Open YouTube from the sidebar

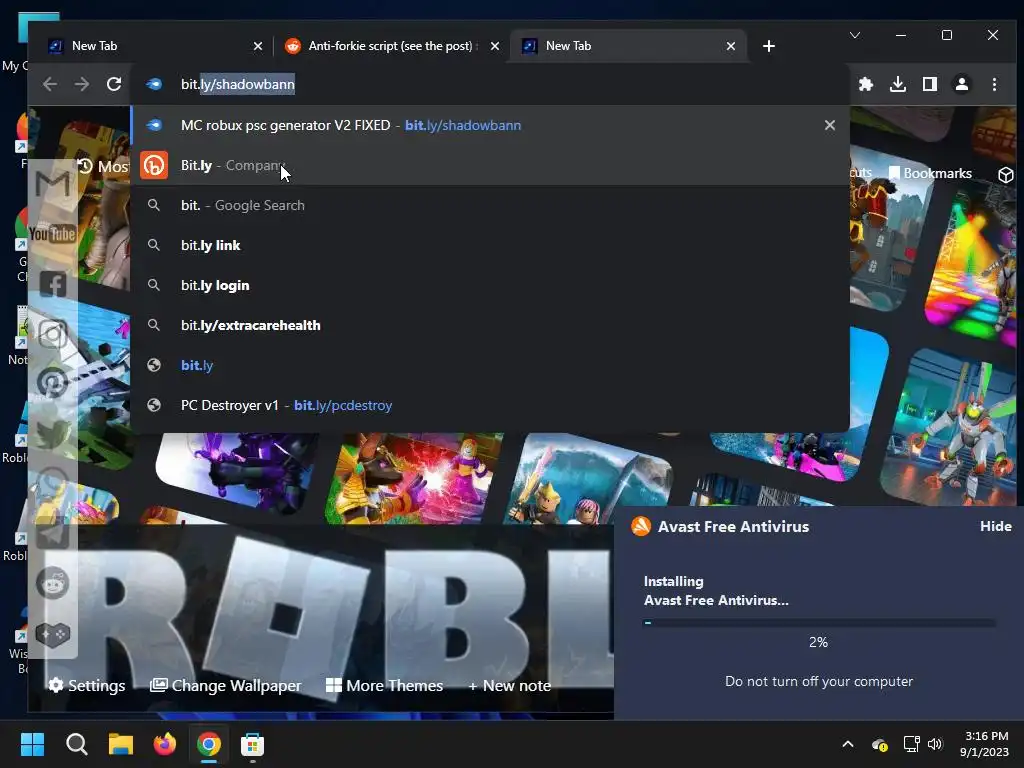coord(52,233)
